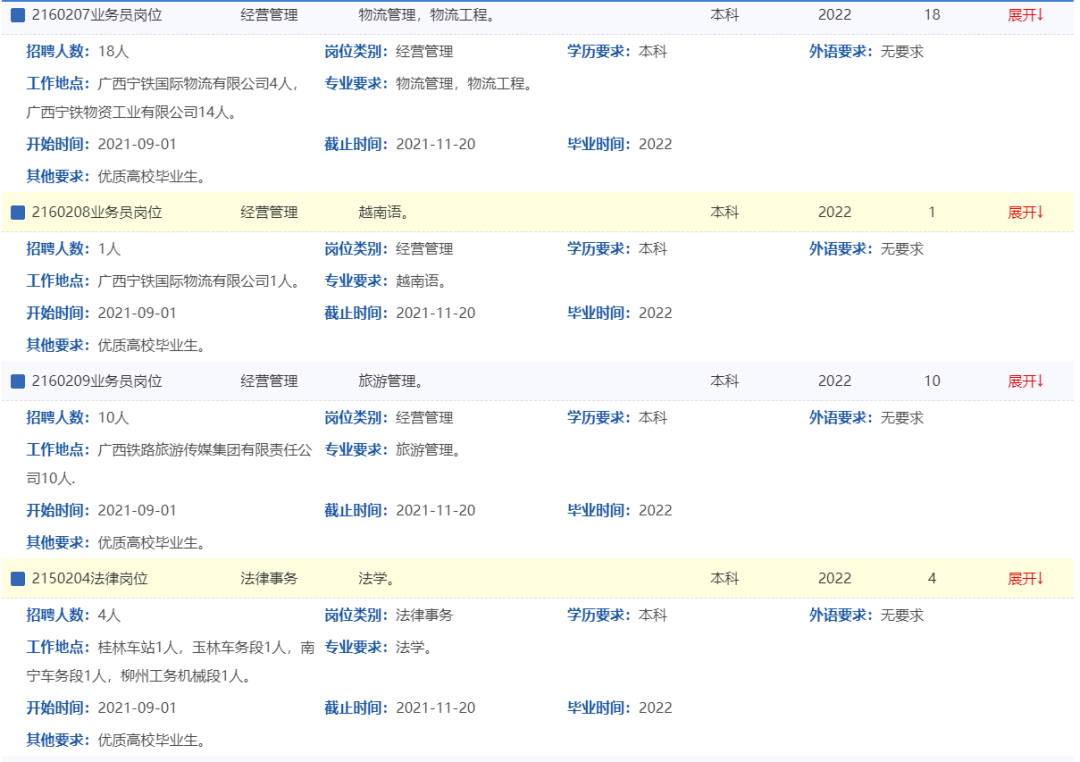Click work location text starting with 桂林车站1人
The height and width of the screenshot is (762, 1080).
coord(205,647)
